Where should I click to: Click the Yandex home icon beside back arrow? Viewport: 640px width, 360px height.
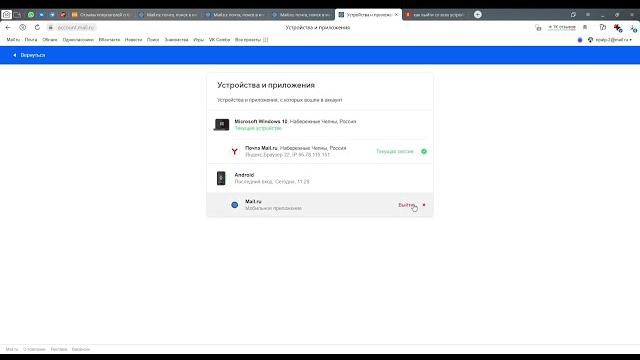(x=22, y=27)
